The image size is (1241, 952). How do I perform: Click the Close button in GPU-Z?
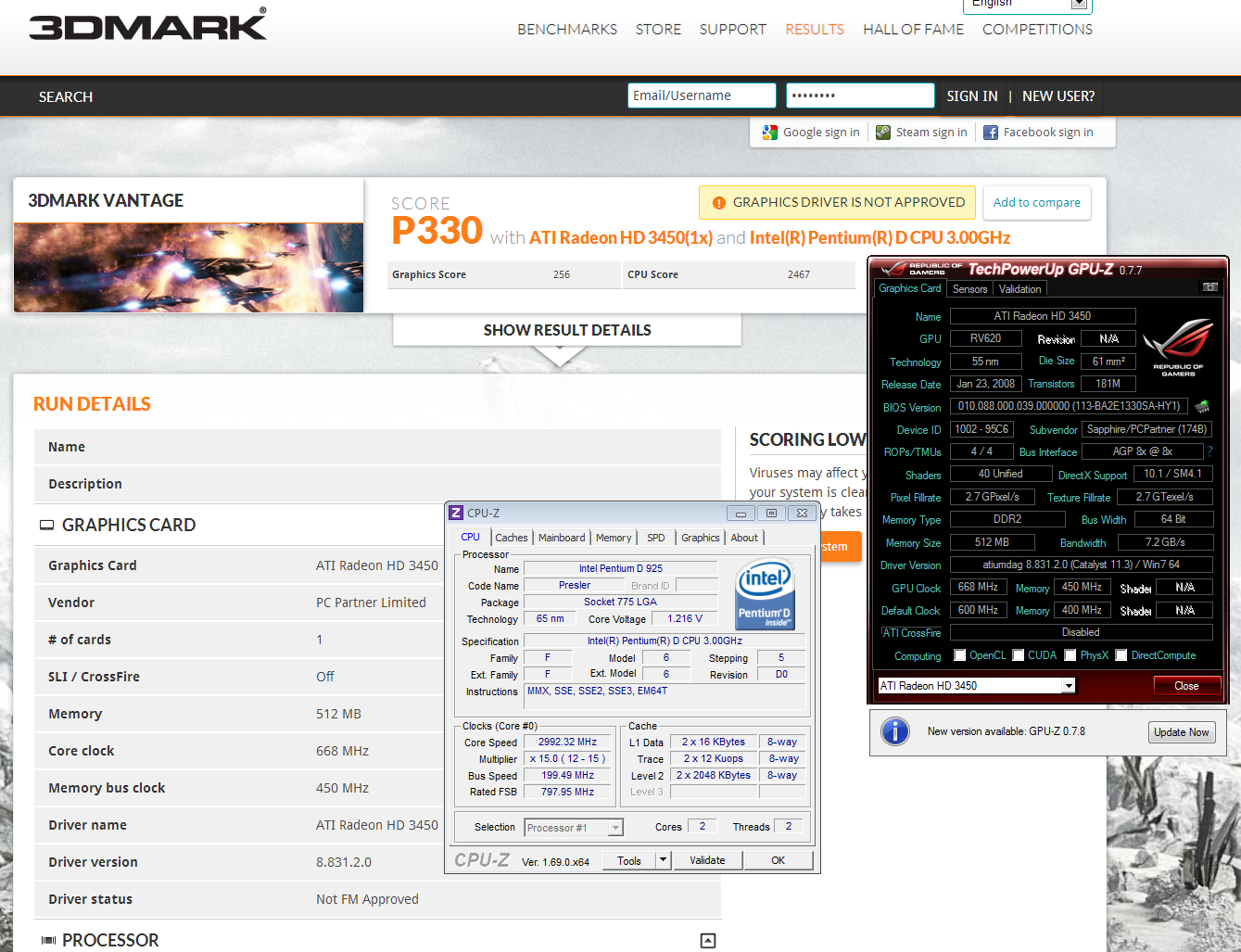click(x=1186, y=686)
